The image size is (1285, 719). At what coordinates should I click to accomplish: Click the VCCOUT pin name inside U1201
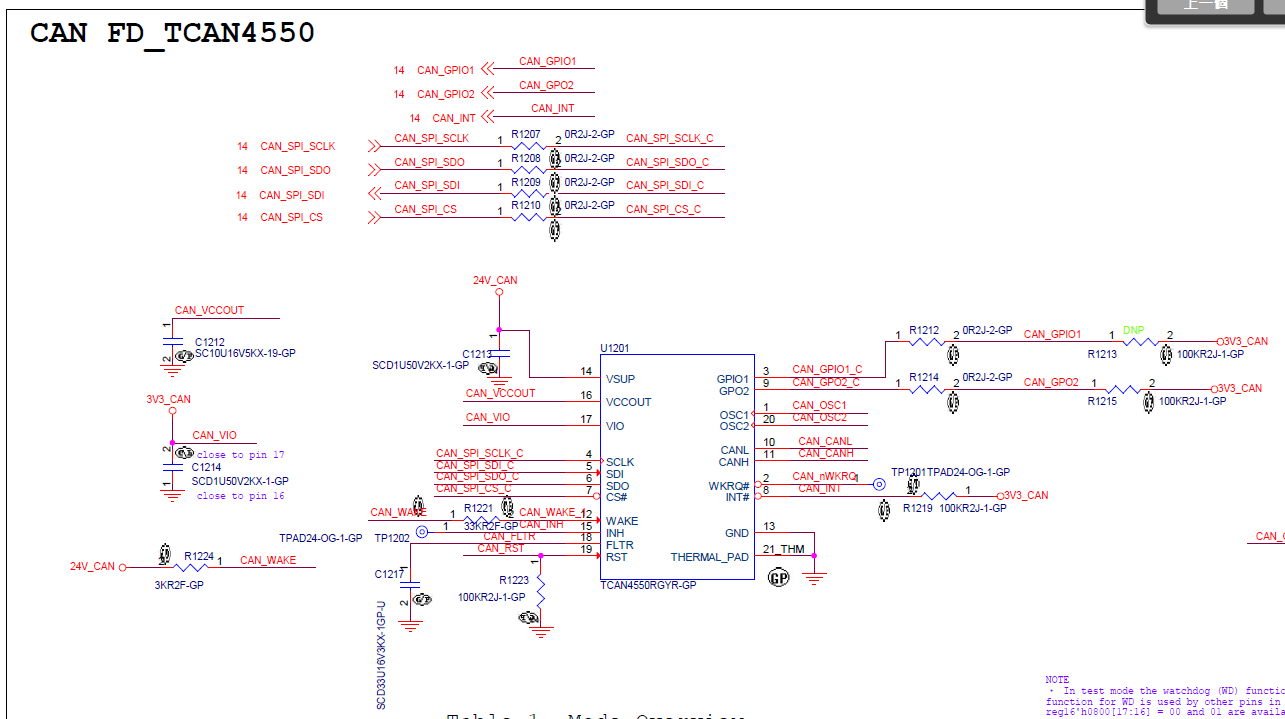click(628, 402)
